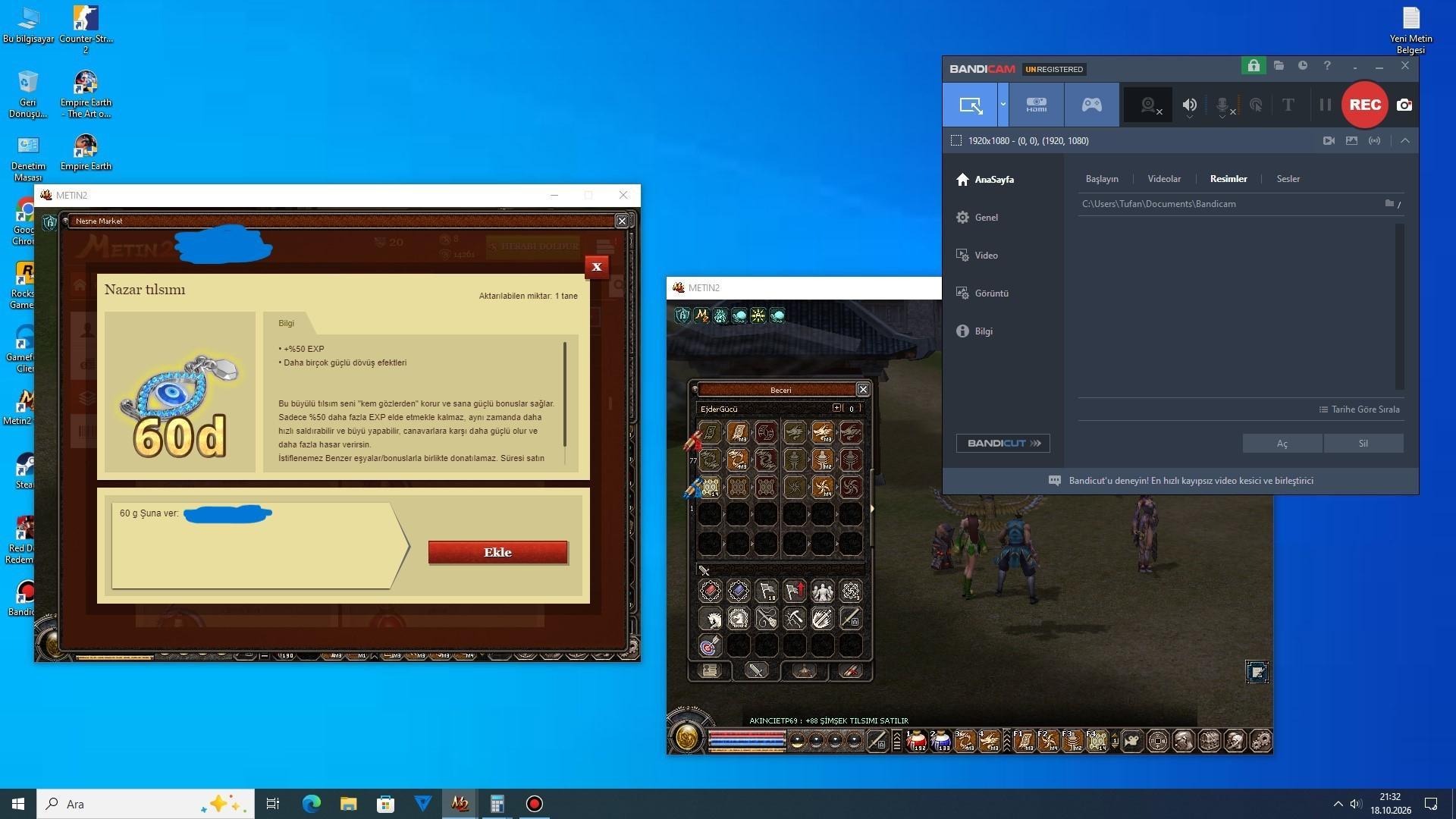Open the game options gear in bottom bar
Viewport: 1456px width, 819px height.
(1260, 740)
